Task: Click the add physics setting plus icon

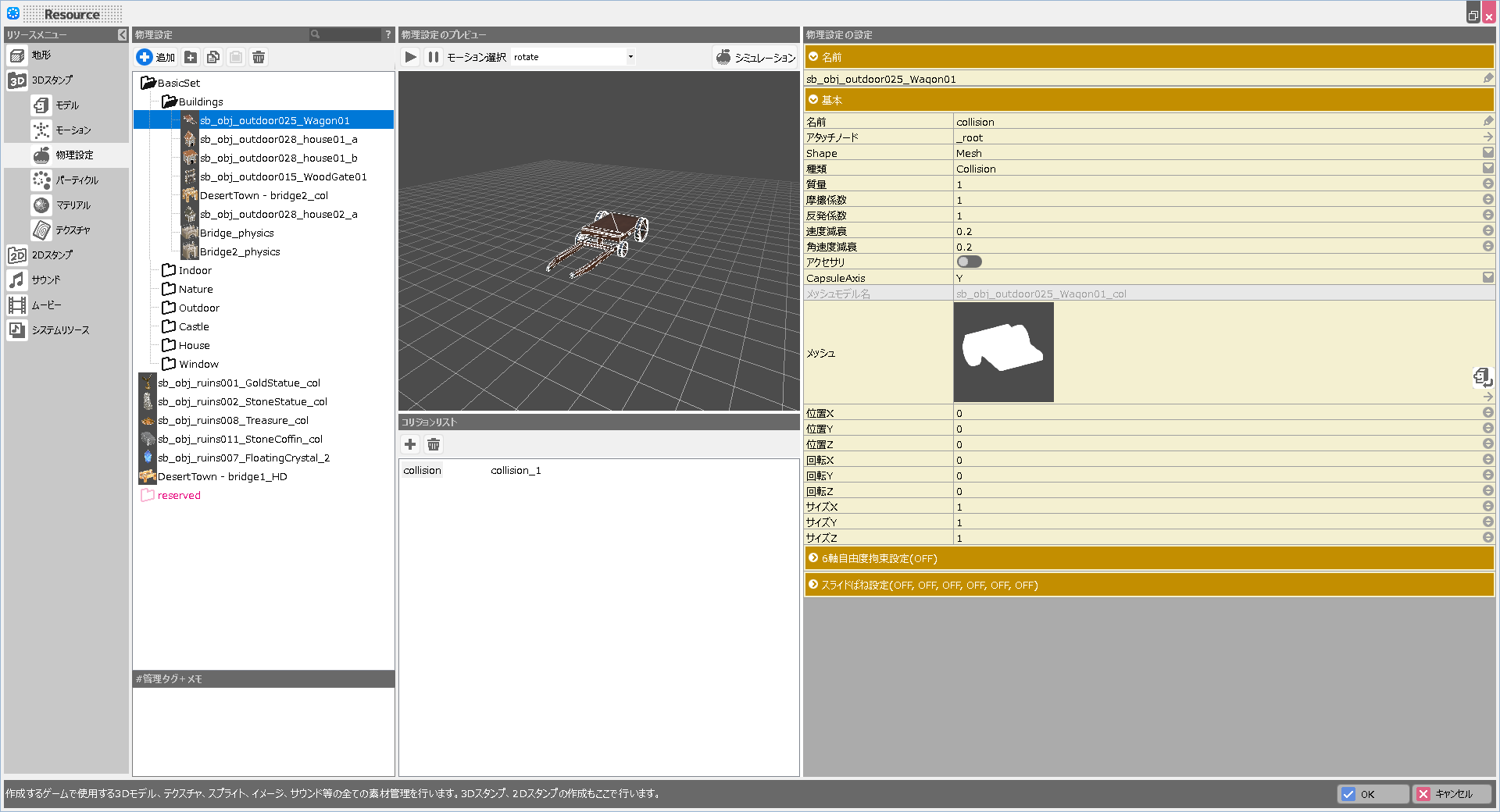Action: (x=145, y=57)
